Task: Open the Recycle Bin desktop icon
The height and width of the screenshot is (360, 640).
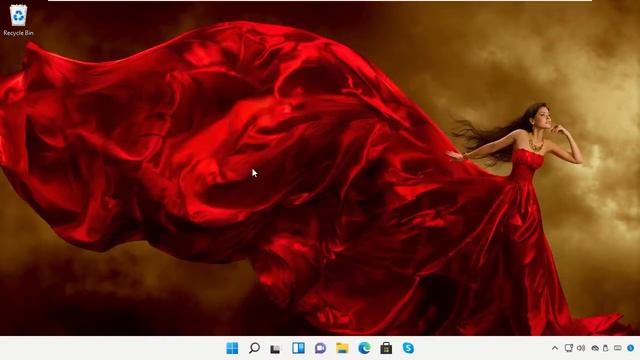Action: coord(18,16)
